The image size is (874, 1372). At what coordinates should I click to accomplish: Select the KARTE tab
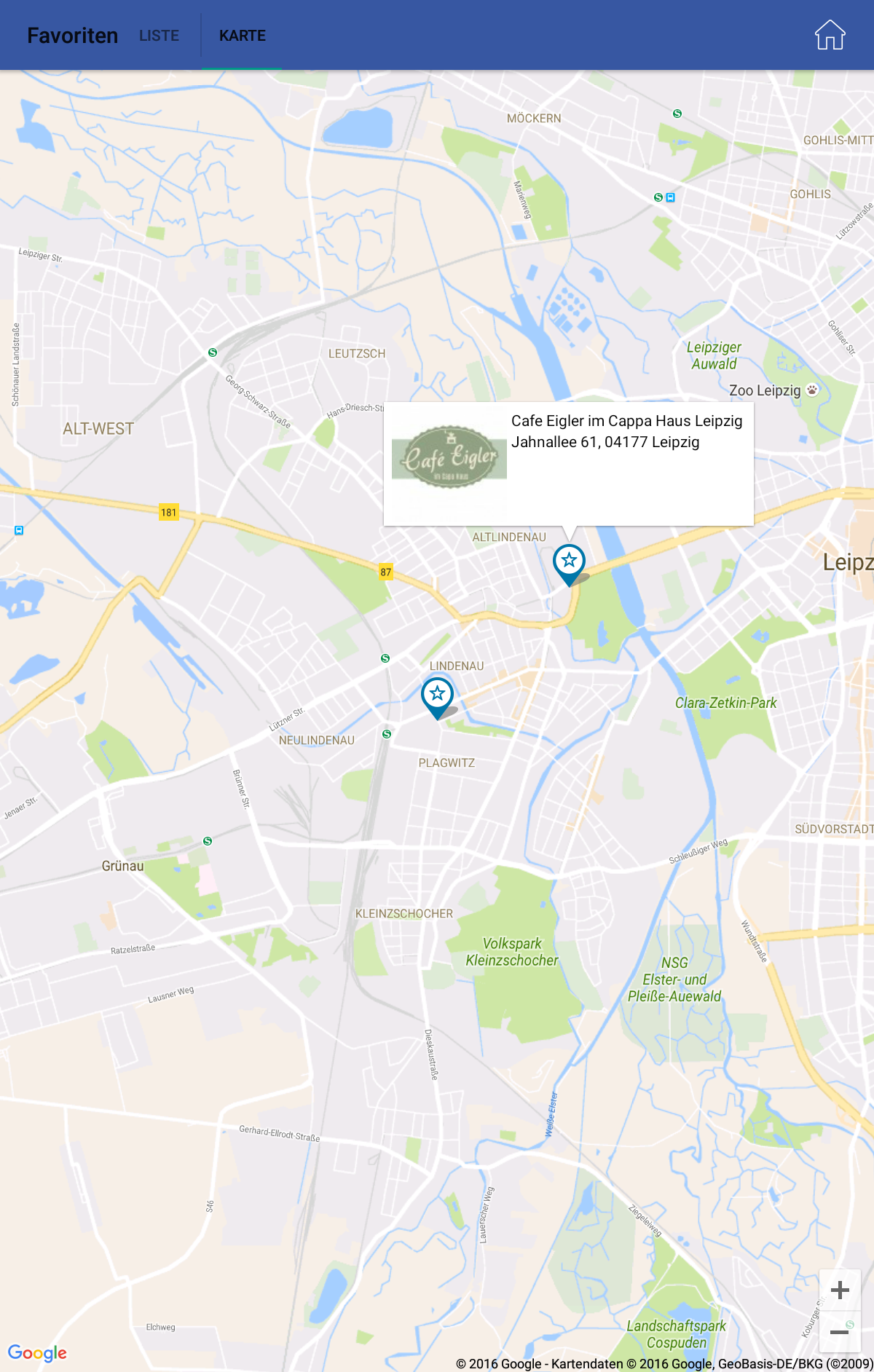[242, 36]
